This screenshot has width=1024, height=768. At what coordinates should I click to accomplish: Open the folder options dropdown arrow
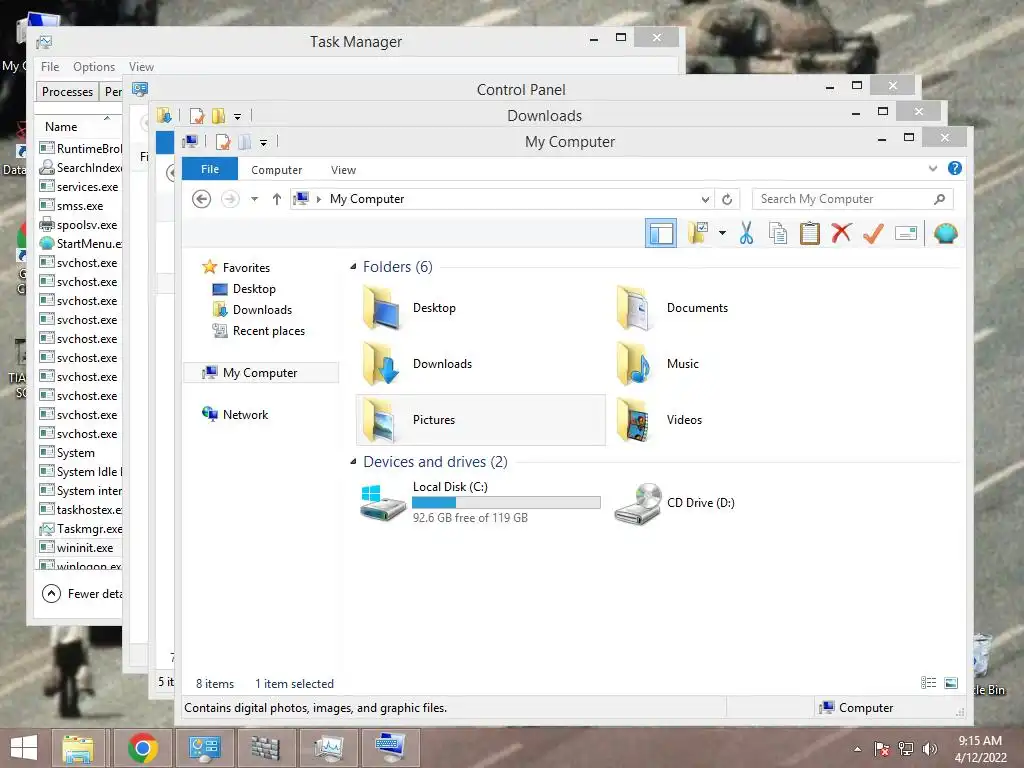point(722,233)
